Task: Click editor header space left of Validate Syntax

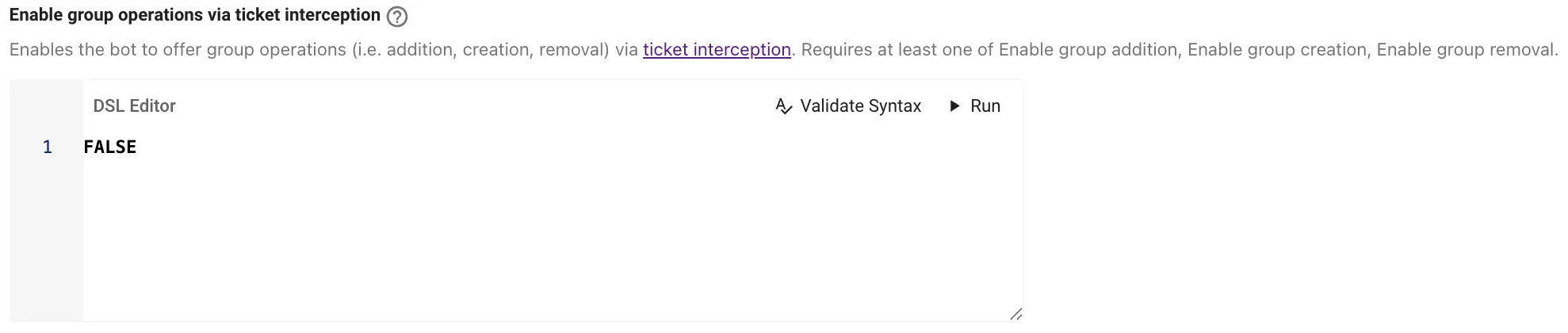Action: pyautogui.click(x=474, y=106)
